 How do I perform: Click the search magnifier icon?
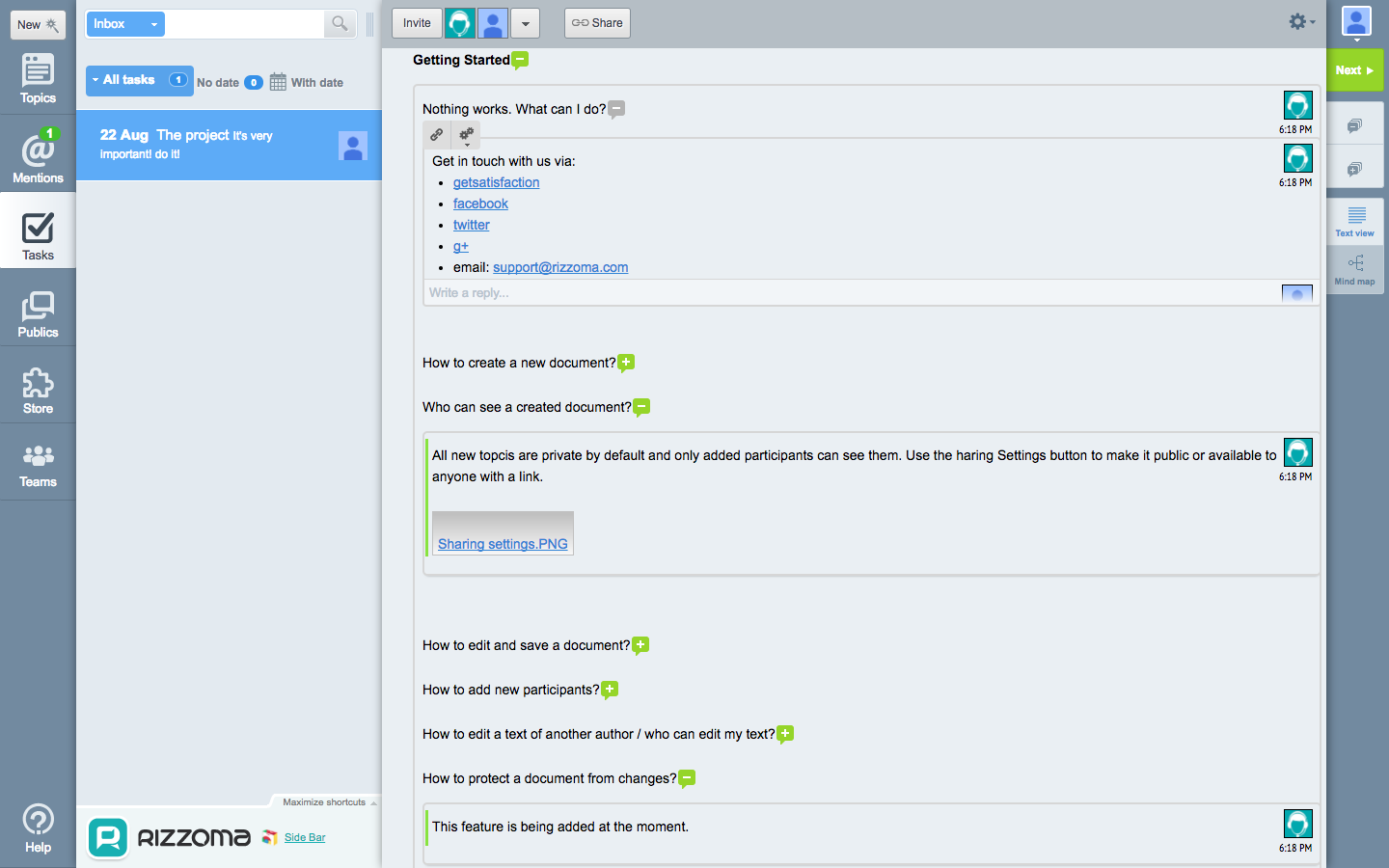(340, 23)
